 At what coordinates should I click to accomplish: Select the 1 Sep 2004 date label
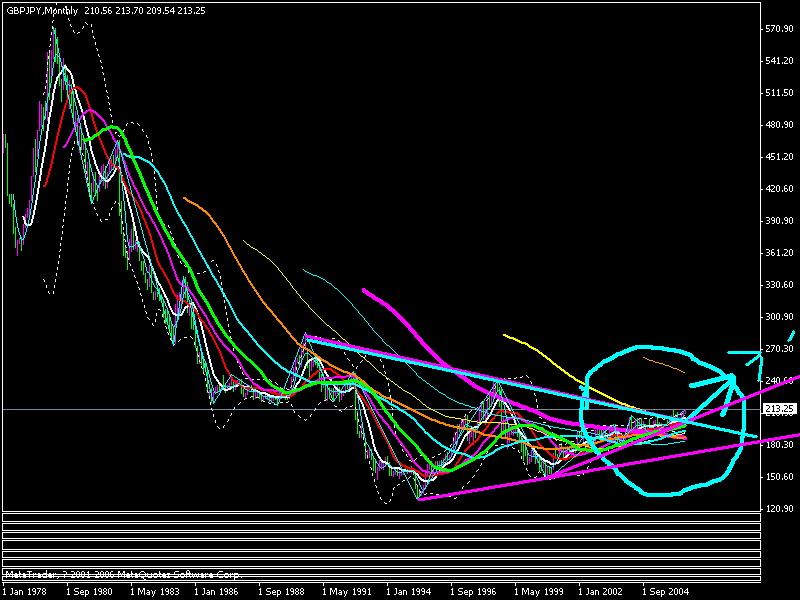(x=666, y=591)
